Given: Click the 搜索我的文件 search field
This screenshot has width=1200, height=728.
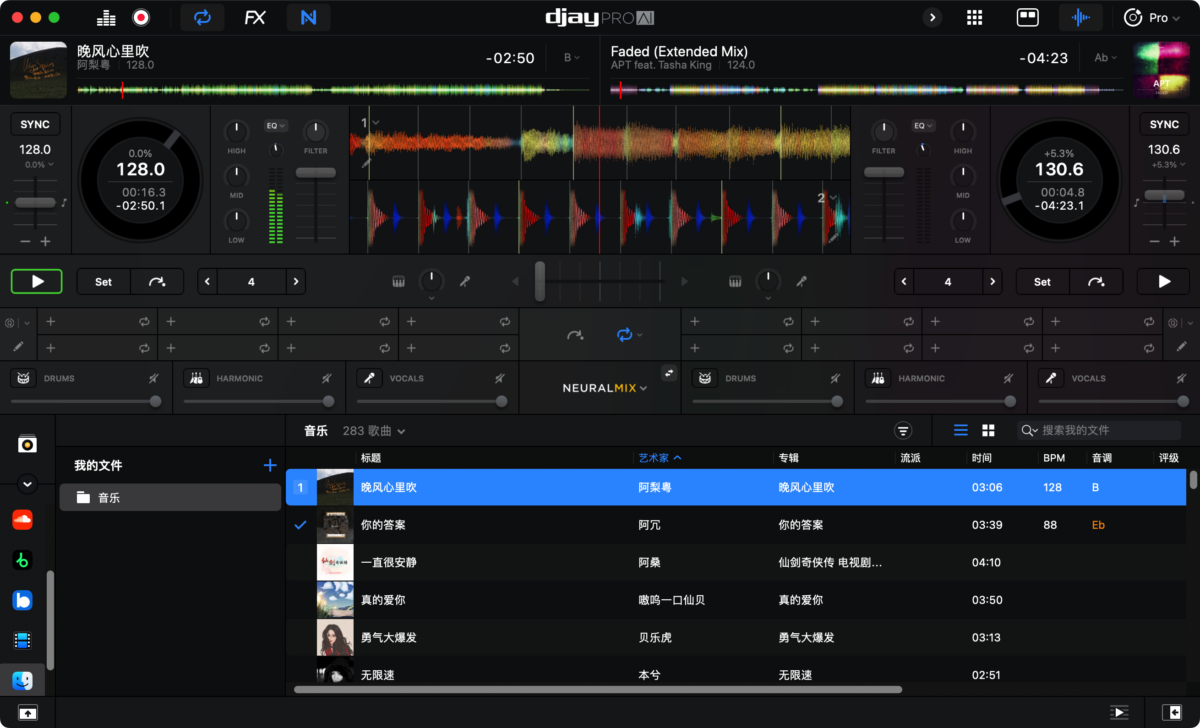Looking at the screenshot, I should (x=1099, y=431).
